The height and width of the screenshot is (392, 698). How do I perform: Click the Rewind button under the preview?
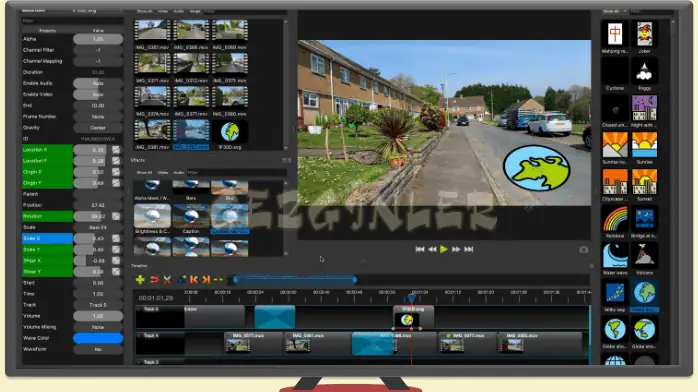(432, 249)
